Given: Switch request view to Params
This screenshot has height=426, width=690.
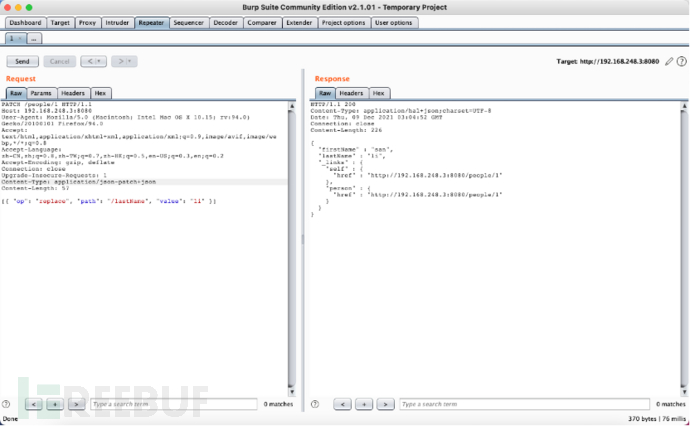Looking at the screenshot, I should coord(41,93).
